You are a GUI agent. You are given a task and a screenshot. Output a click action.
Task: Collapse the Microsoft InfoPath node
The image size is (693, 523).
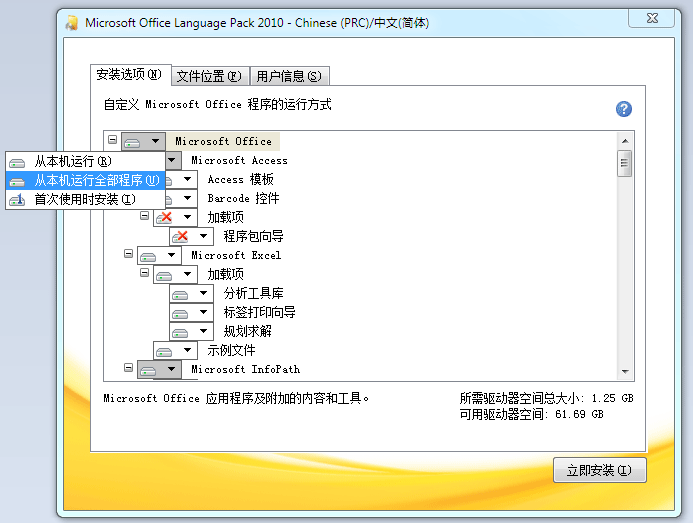tap(128, 368)
